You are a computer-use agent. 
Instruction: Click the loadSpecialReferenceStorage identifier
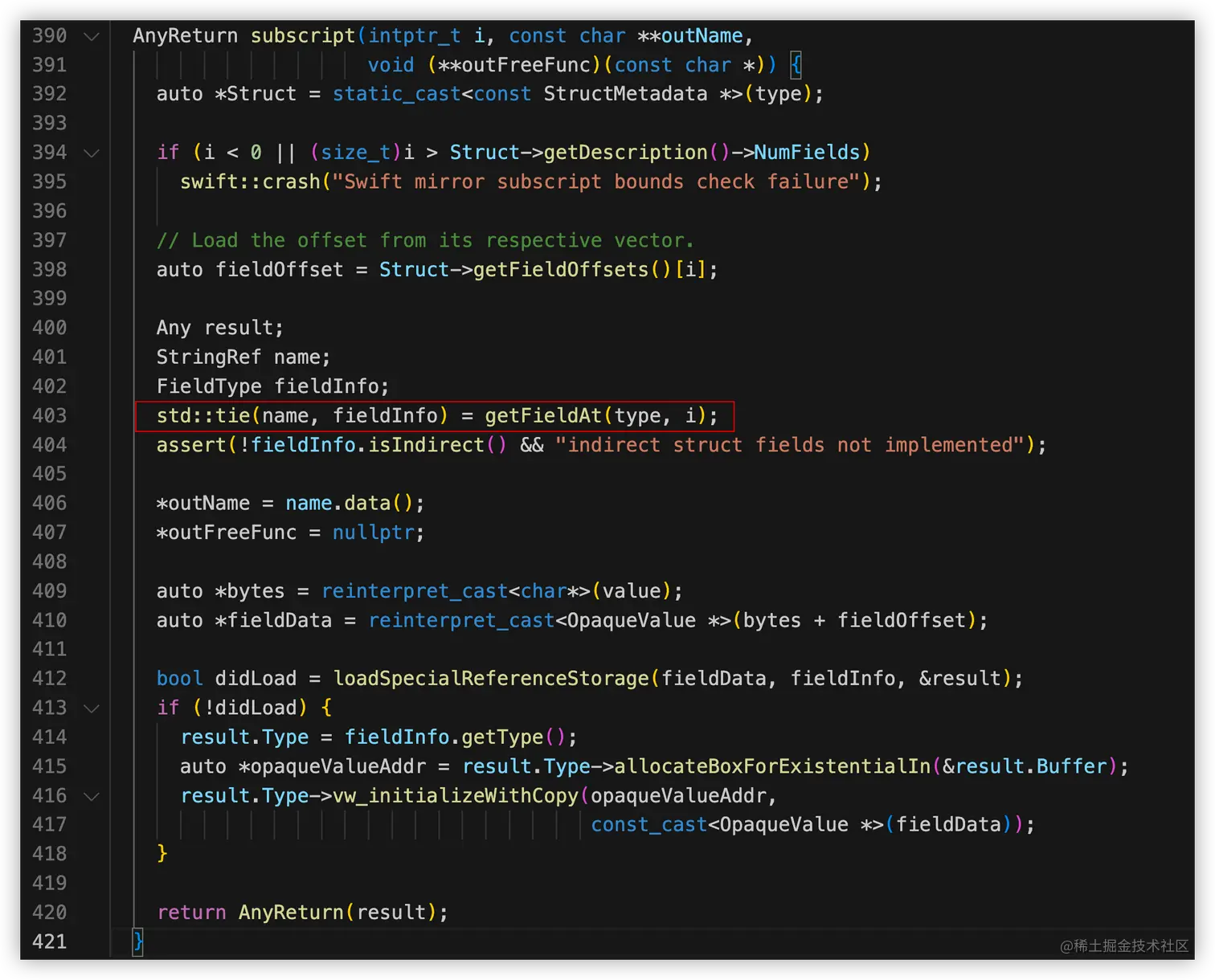pos(491,678)
